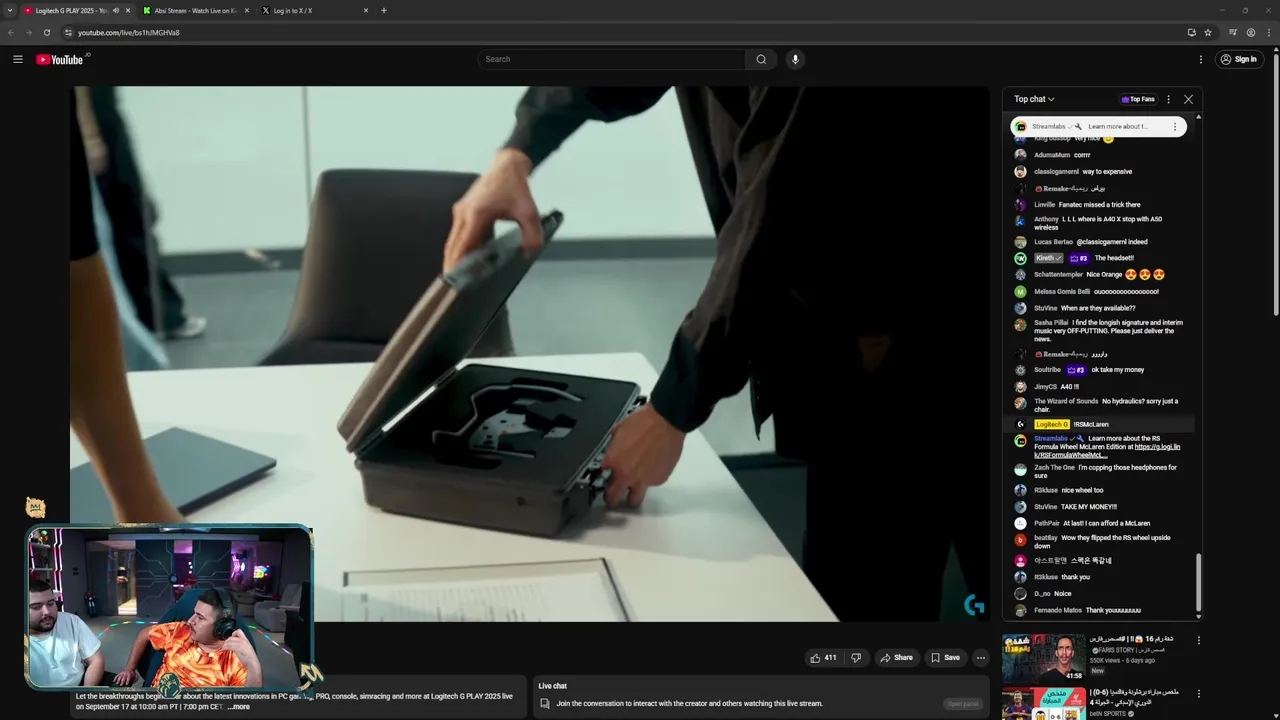This screenshot has height=720, width=1280.
Task: Open the beIN SPORTS match summary thumbnail
Action: pos(1043,704)
